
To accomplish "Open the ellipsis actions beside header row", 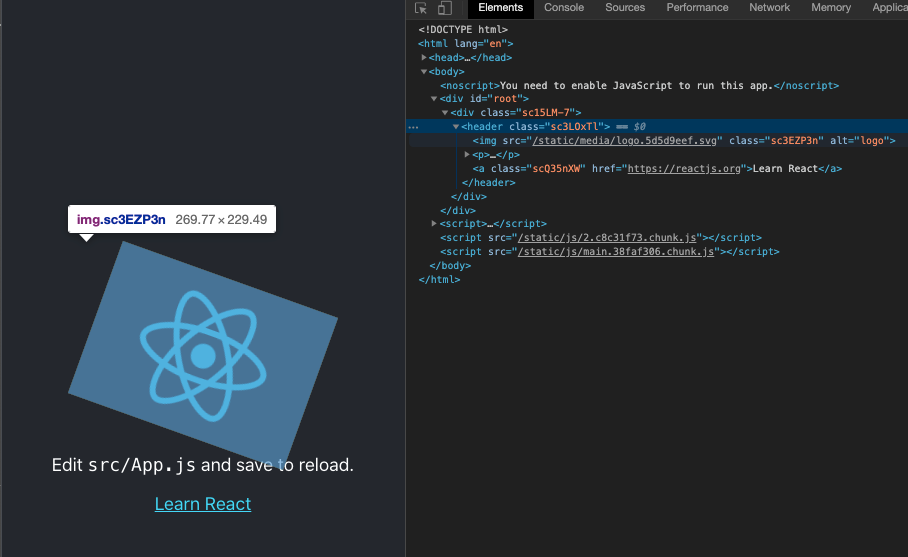I will 413,127.
